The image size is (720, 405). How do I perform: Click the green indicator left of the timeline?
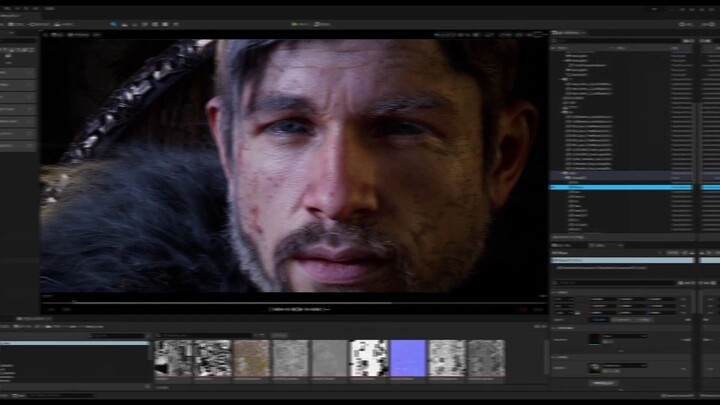(x=66, y=309)
